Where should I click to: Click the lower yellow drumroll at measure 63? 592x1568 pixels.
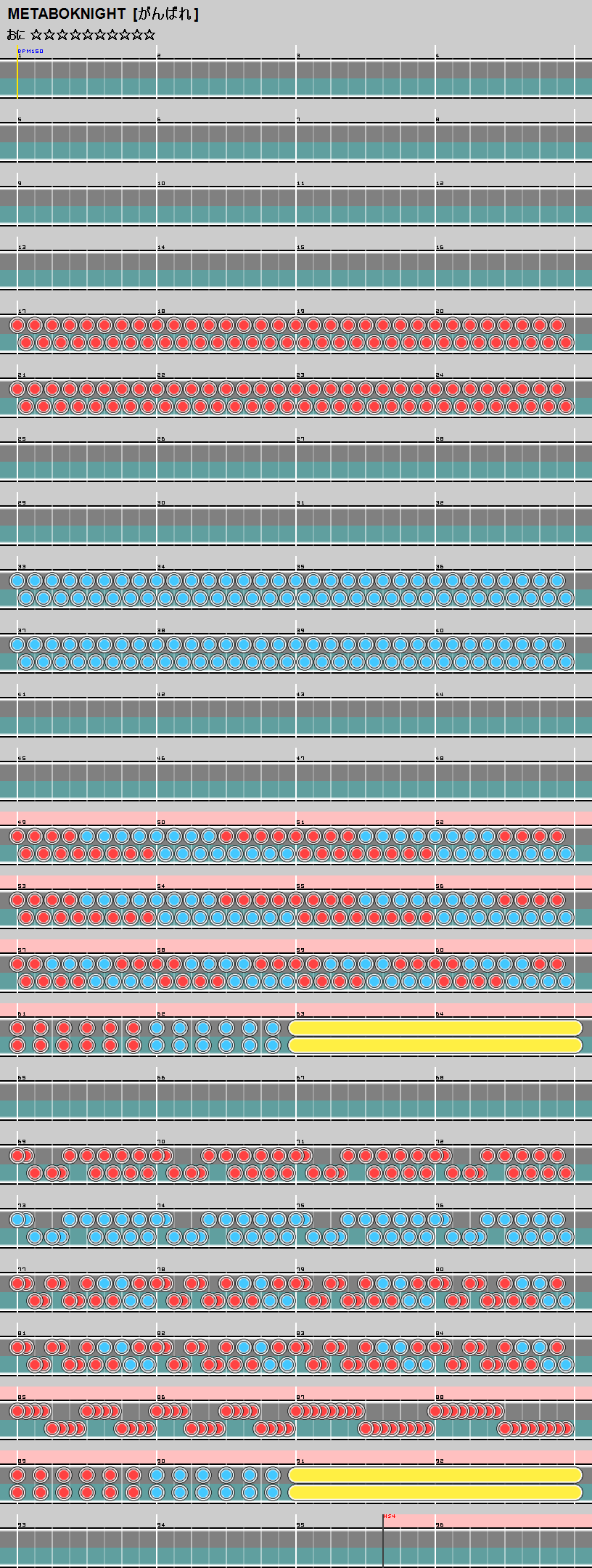(x=435, y=1045)
